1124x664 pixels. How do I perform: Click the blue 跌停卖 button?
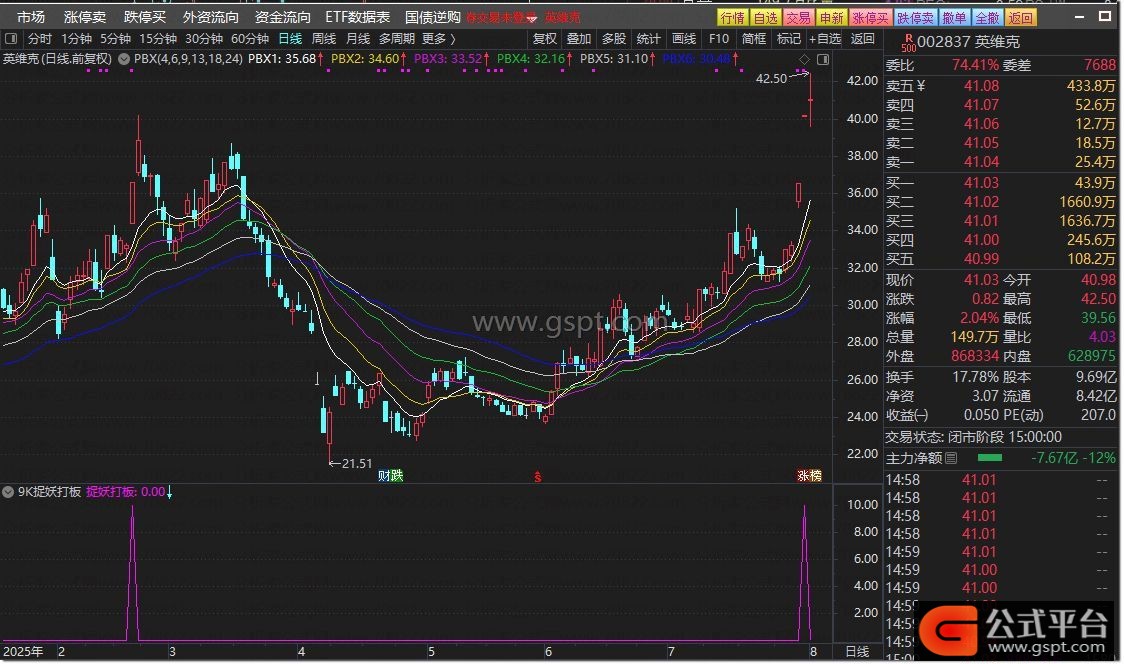(915, 18)
